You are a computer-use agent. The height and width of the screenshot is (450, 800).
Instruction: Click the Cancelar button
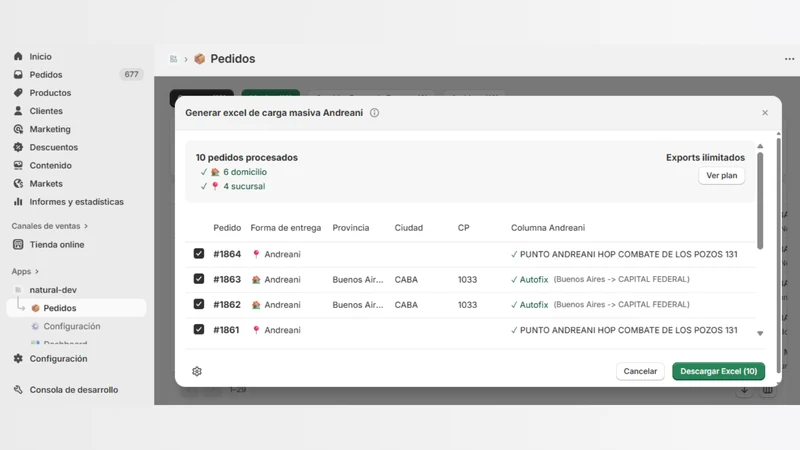click(x=640, y=371)
